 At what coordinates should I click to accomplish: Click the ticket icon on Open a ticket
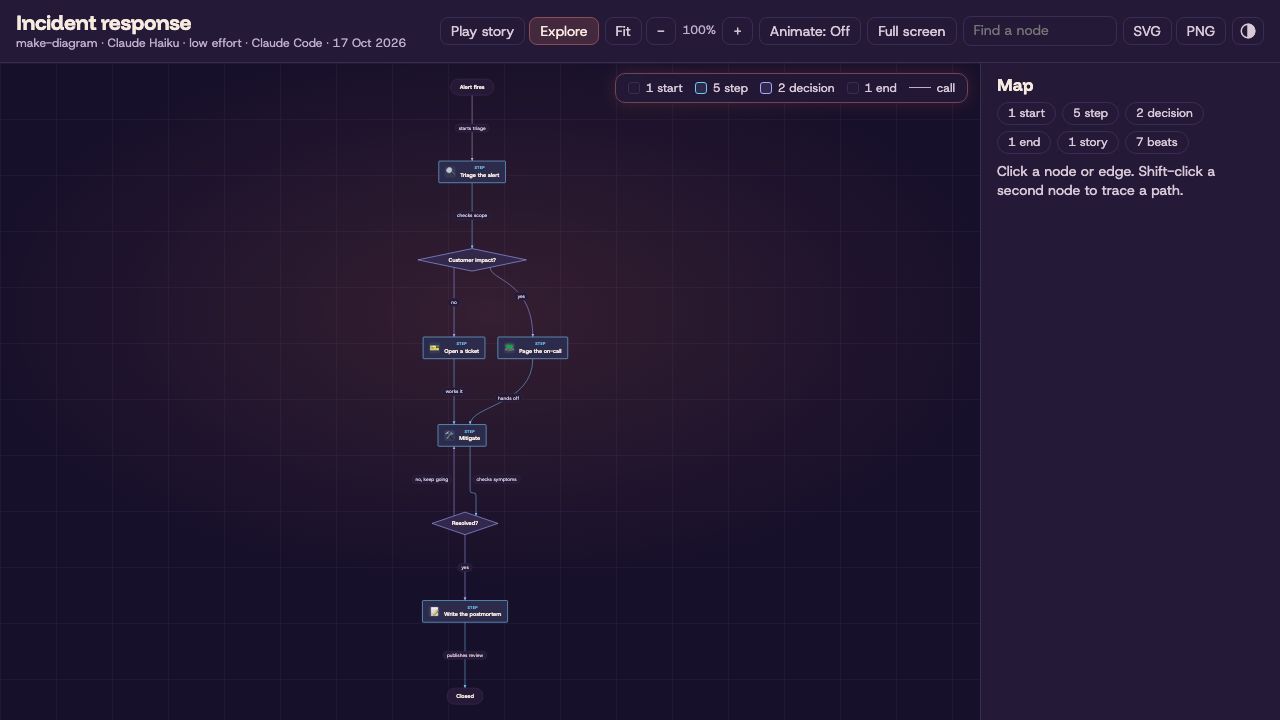[x=434, y=348]
